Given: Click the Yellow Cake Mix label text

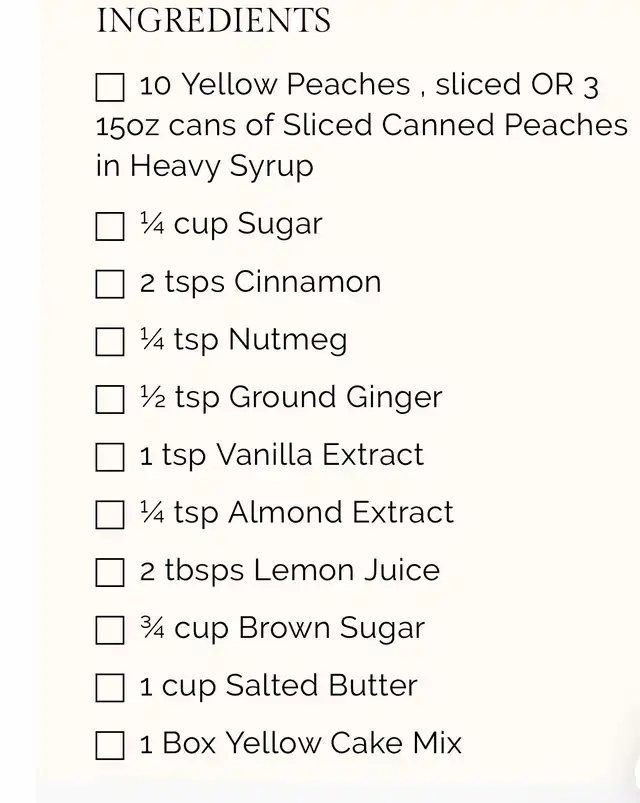Looking at the screenshot, I should [x=344, y=743].
